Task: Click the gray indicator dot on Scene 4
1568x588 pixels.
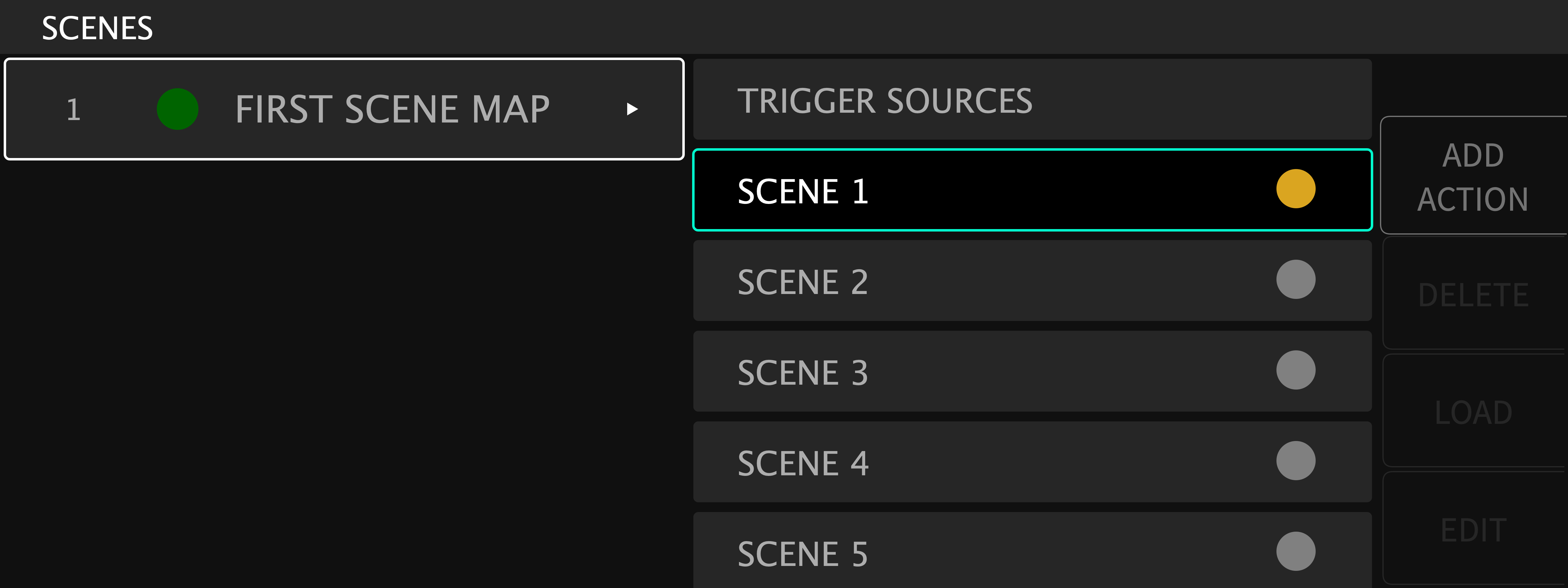Action: 1295,461
